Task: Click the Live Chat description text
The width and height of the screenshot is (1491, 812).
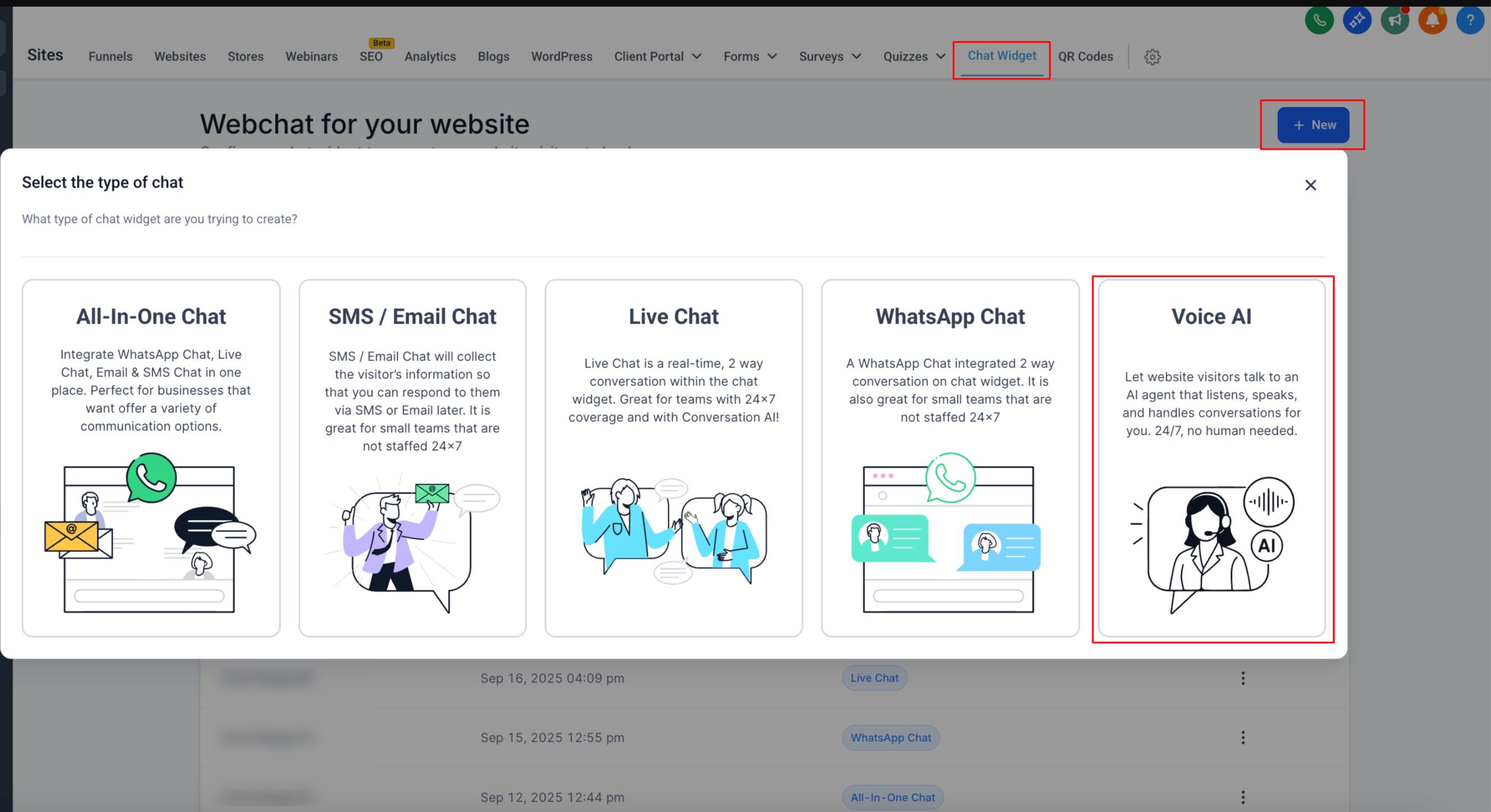Action: (x=674, y=390)
